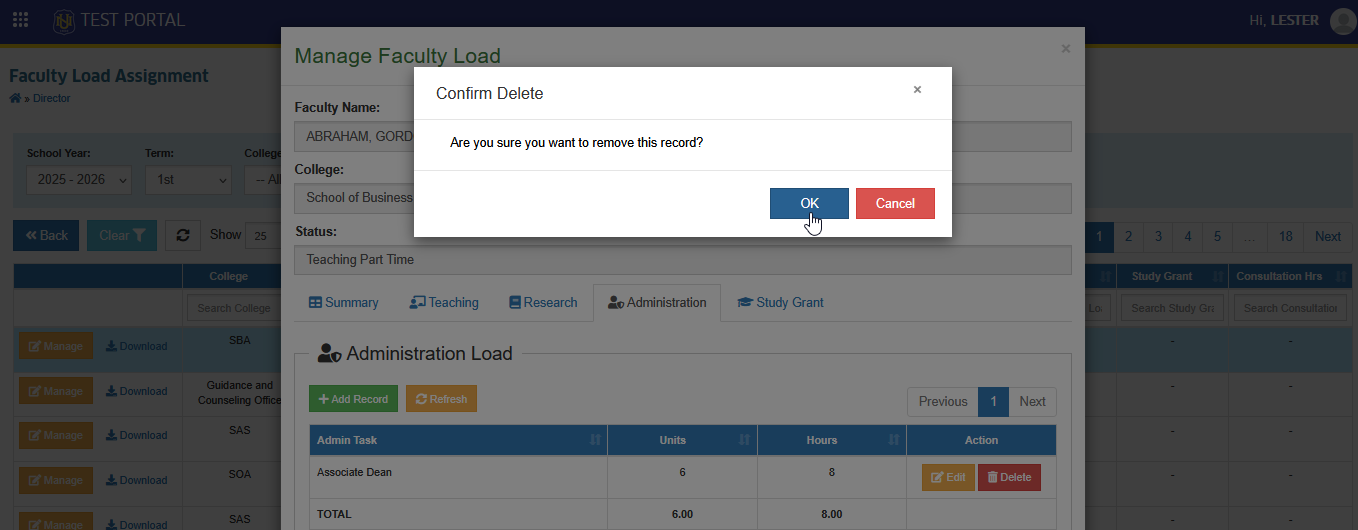This screenshot has width=1358, height=530.
Task: Clear the applied filters
Action: point(122,236)
